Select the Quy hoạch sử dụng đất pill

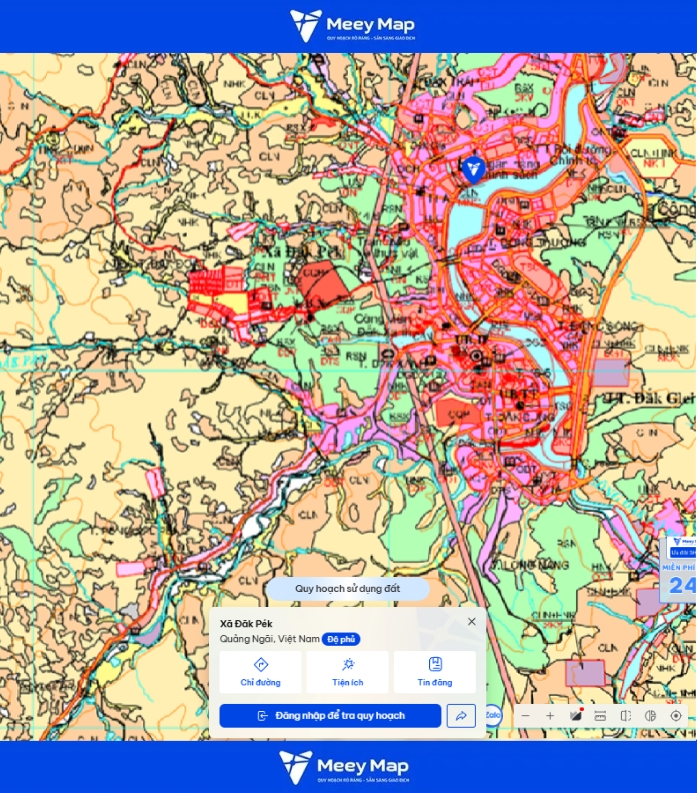click(x=347, y=589)
